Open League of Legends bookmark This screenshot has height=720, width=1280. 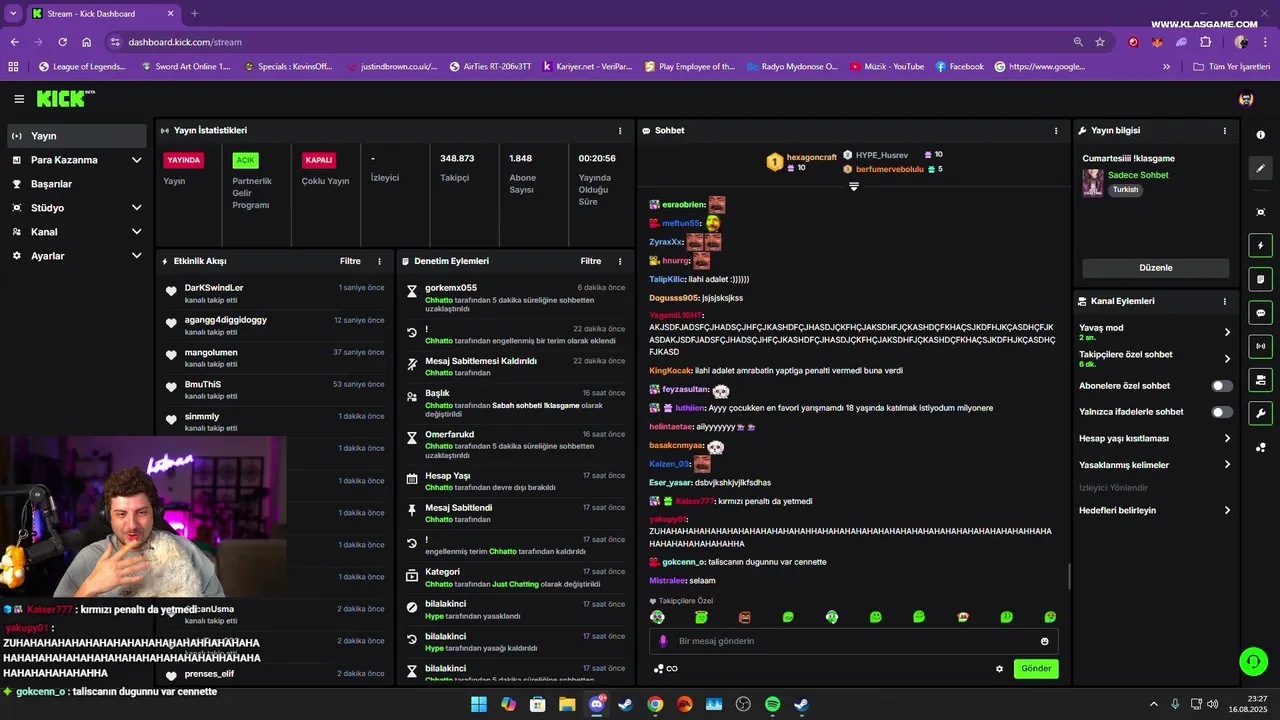(82, 66)
